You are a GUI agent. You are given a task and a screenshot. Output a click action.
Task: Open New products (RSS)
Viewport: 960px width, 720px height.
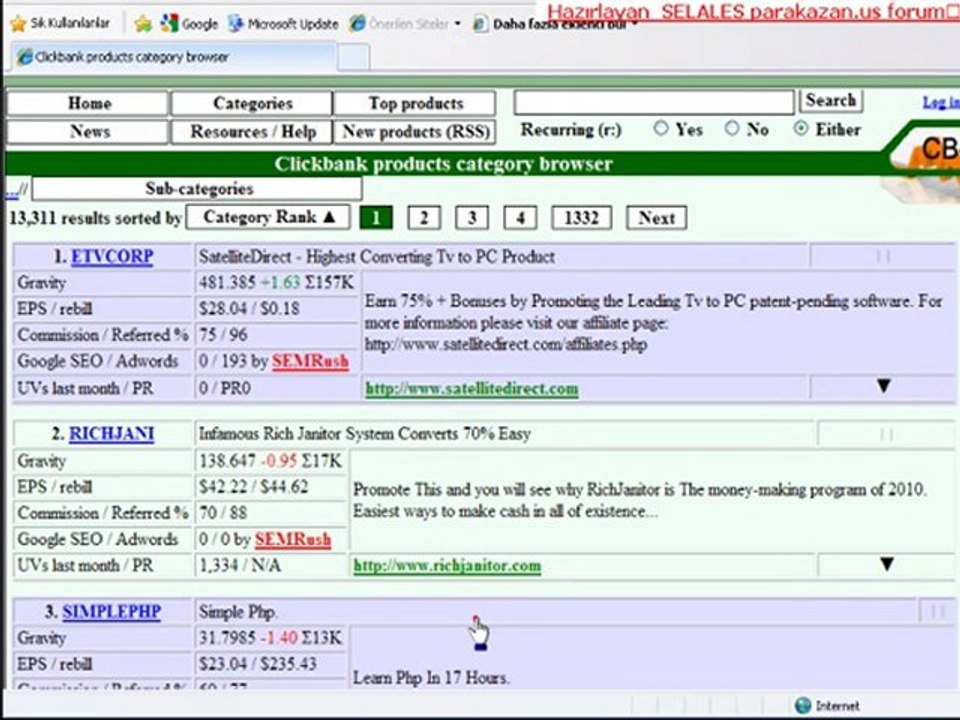click(415, 132)
